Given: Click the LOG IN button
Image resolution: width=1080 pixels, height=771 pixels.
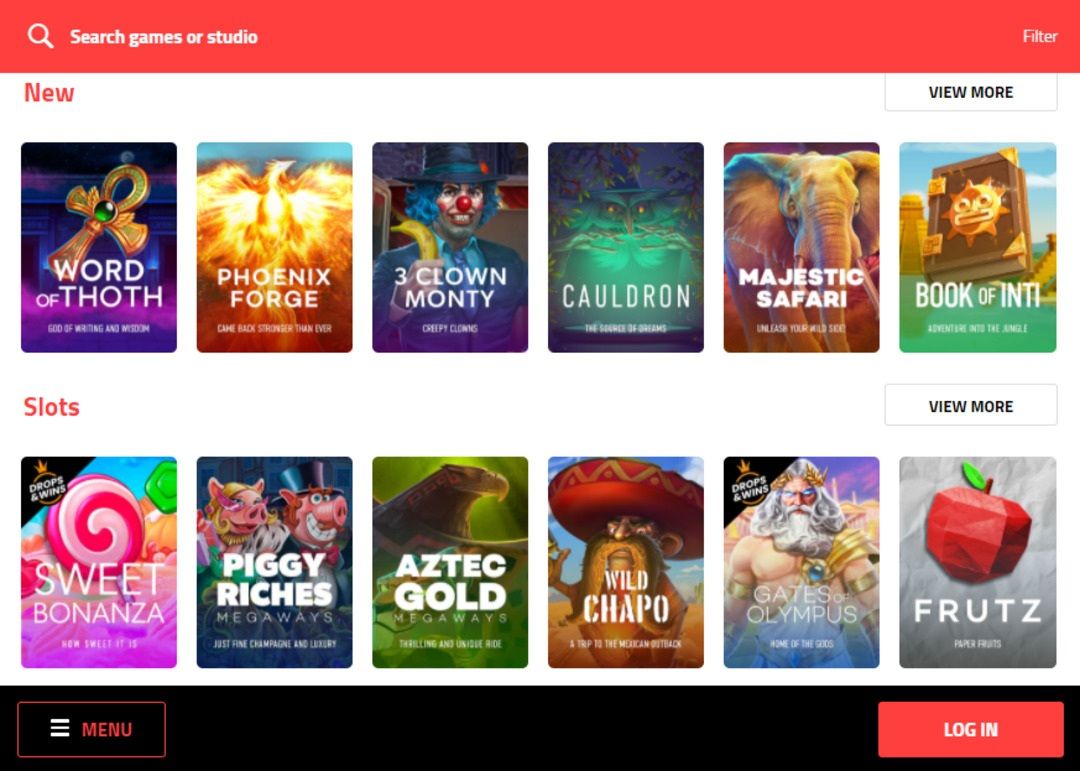Looking at the screenshot, I should click(x=970, y=729).
